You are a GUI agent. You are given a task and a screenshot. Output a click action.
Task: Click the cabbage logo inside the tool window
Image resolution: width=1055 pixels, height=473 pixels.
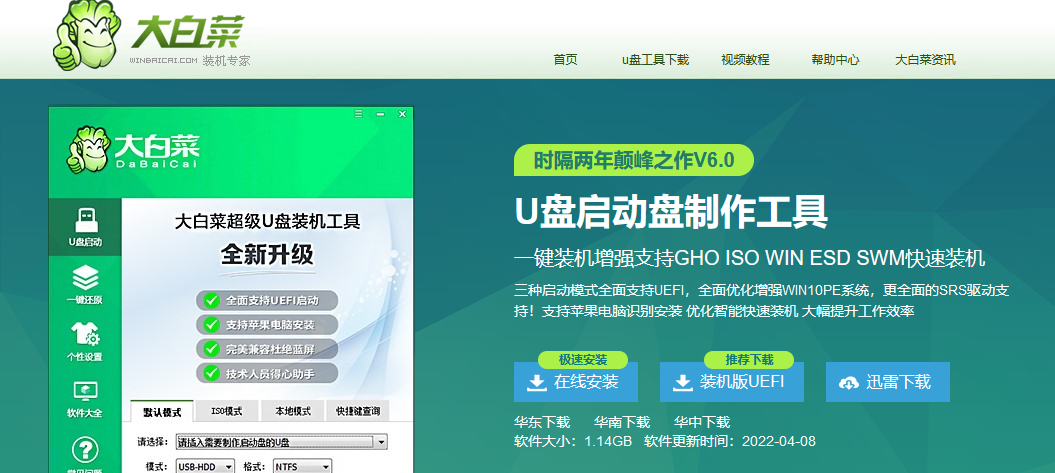point(88,149)
